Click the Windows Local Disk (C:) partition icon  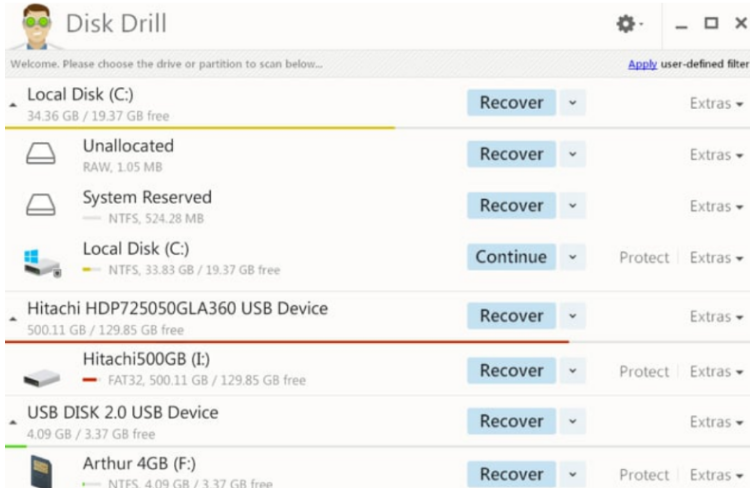pos(42,261)
